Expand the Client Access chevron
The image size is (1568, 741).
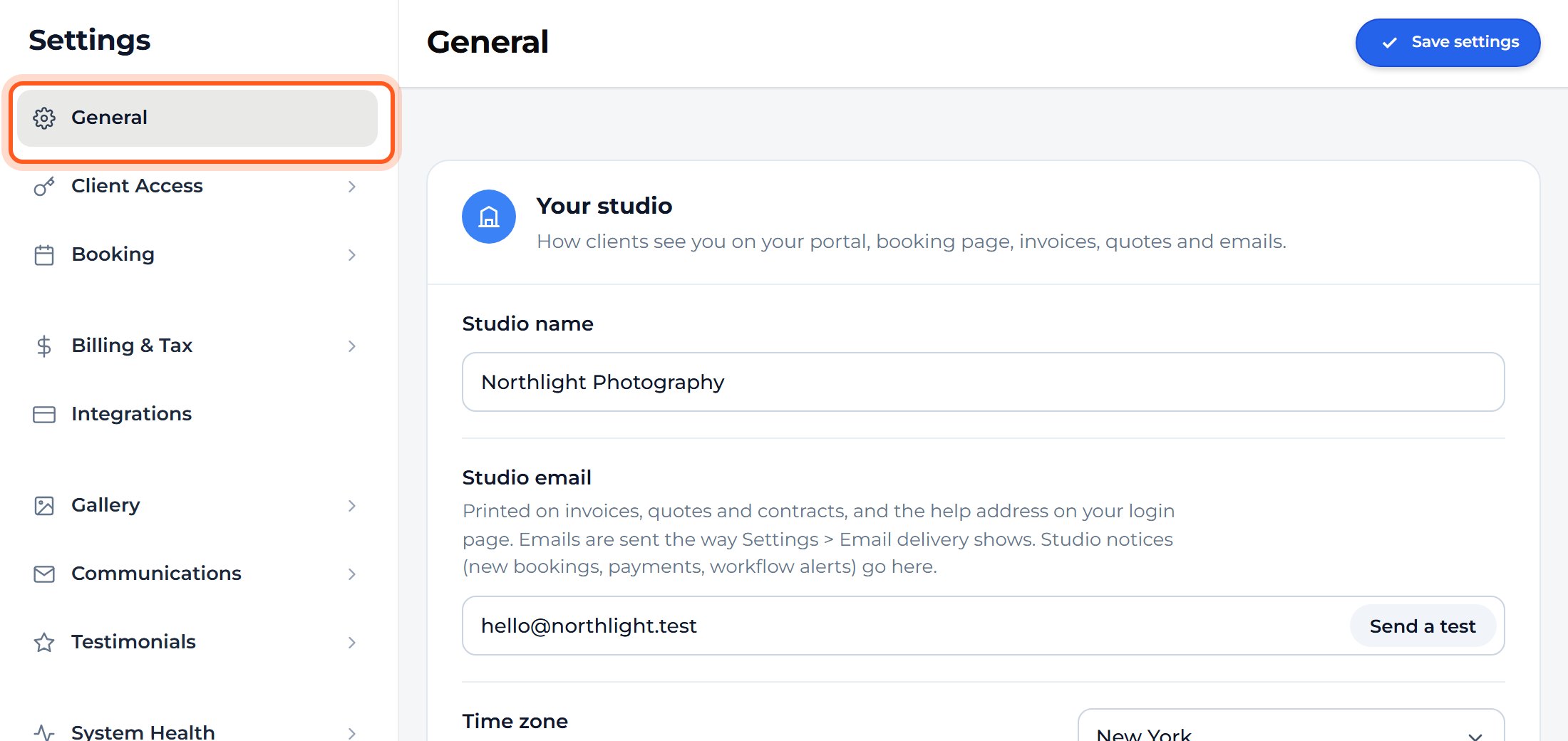(351, 187)
